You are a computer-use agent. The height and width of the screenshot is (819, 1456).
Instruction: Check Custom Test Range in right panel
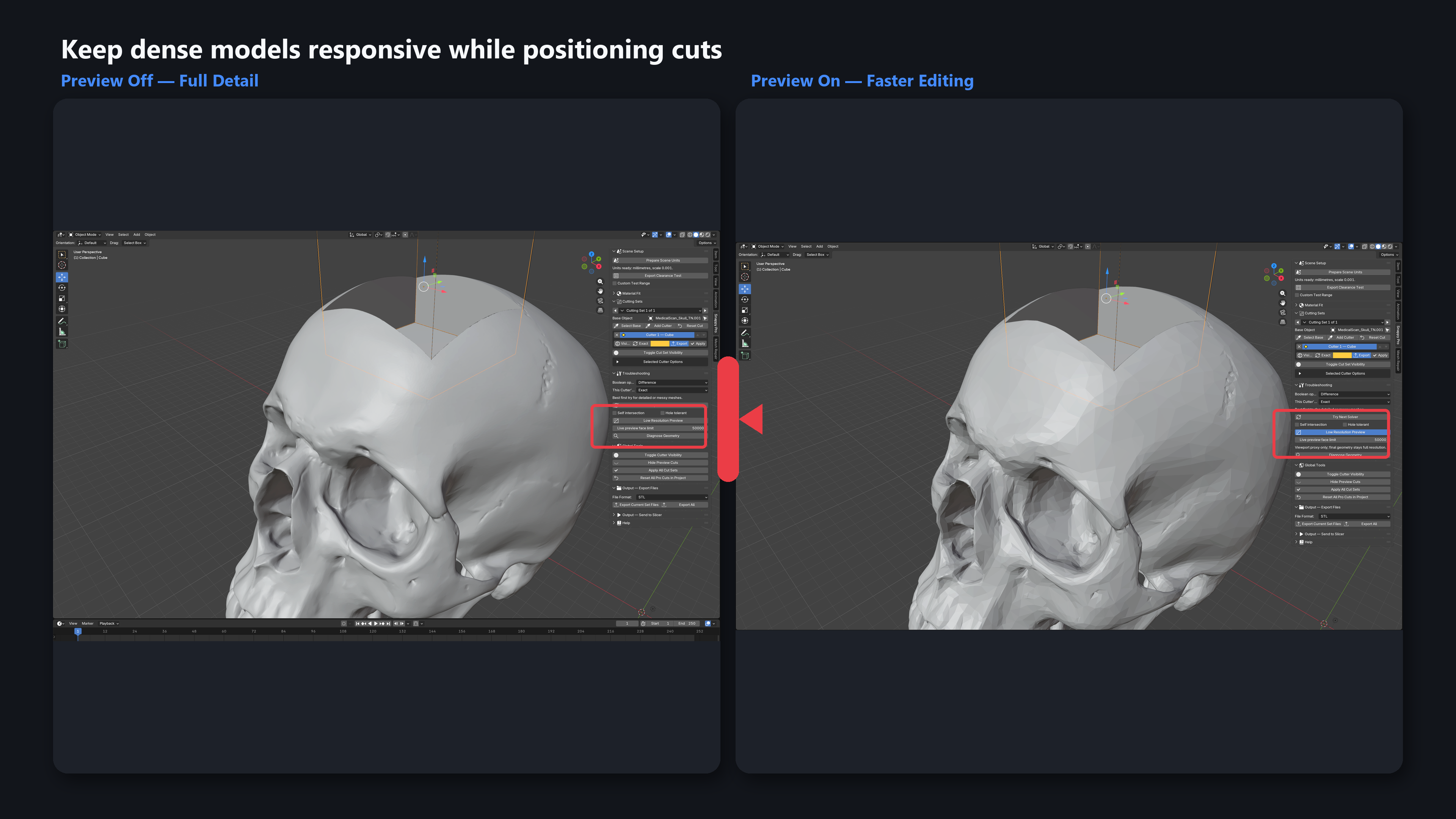[x=1297, y=295]
